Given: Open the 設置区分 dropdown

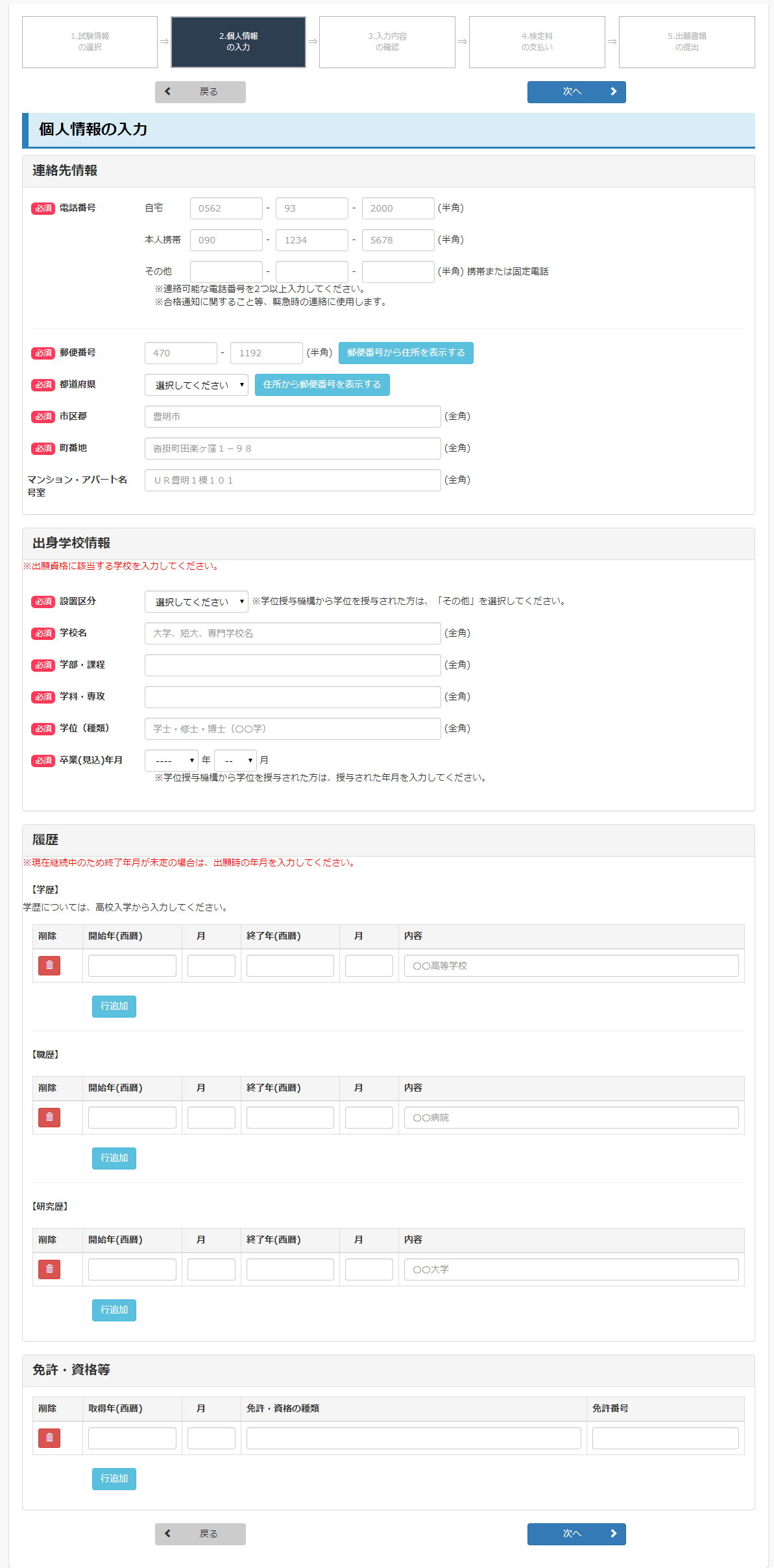Looking at the screenshot, I should click(x=196, y=602).
